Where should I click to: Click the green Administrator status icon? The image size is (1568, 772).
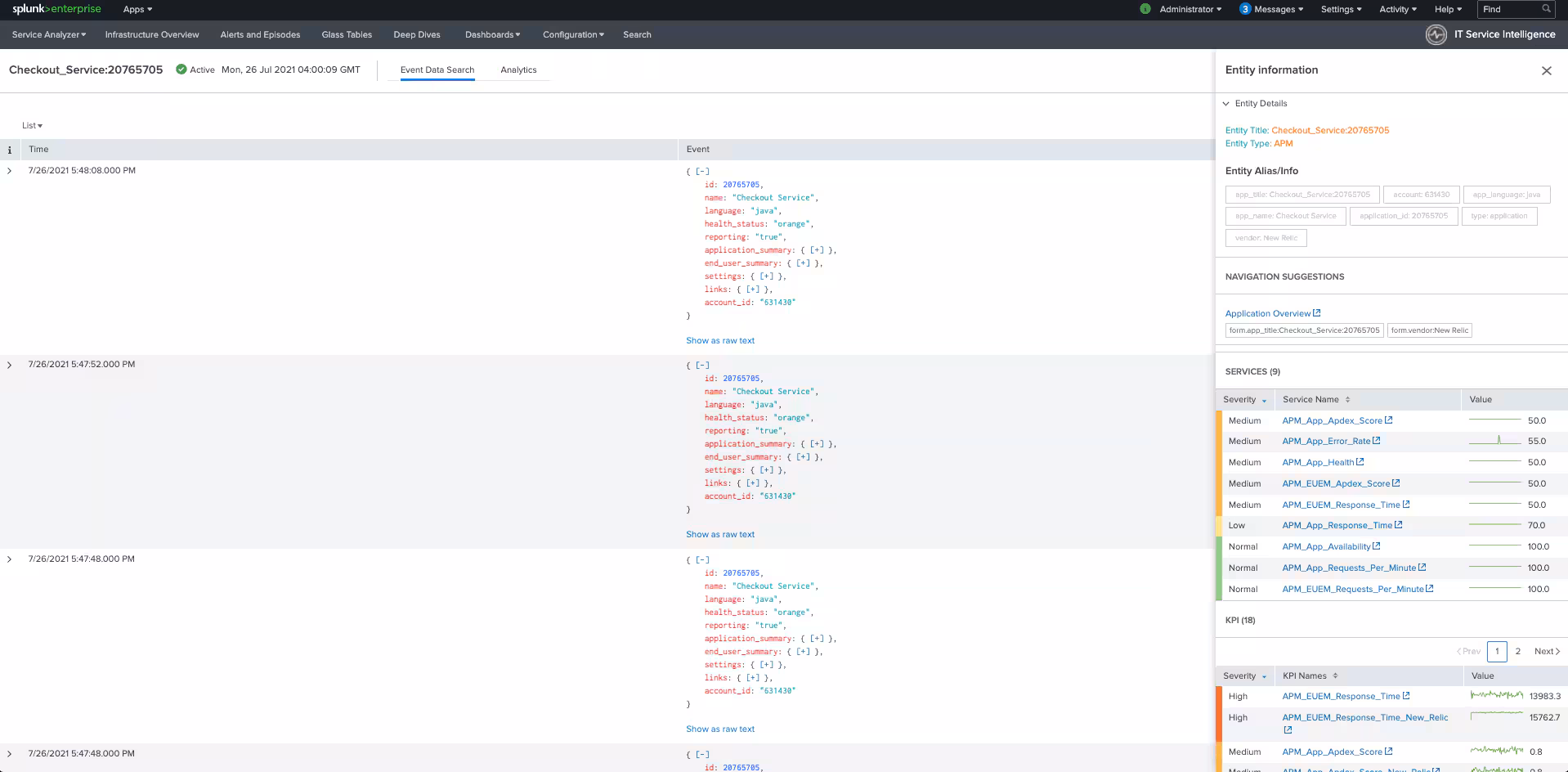[1145, 9]
